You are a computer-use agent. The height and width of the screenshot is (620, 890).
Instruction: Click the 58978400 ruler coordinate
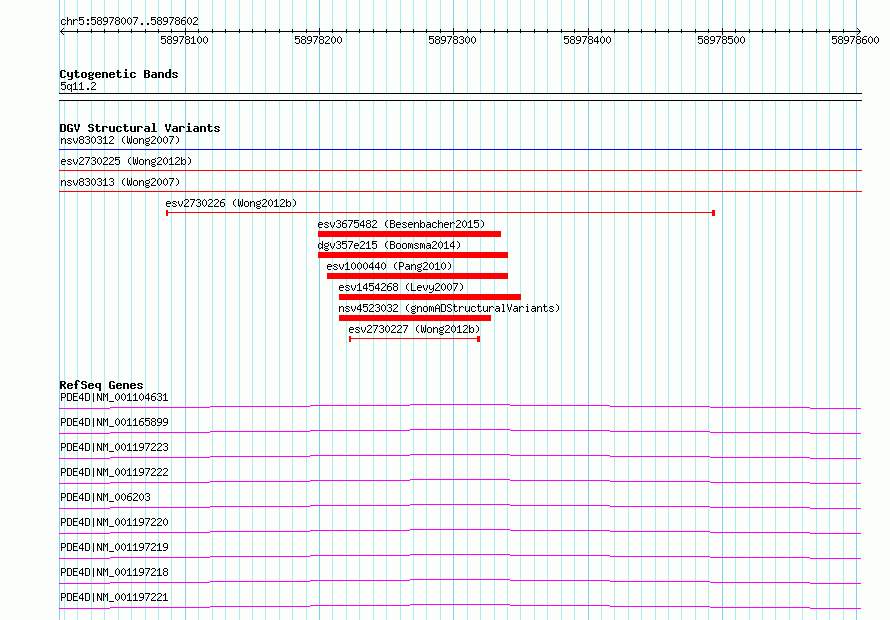587,40
